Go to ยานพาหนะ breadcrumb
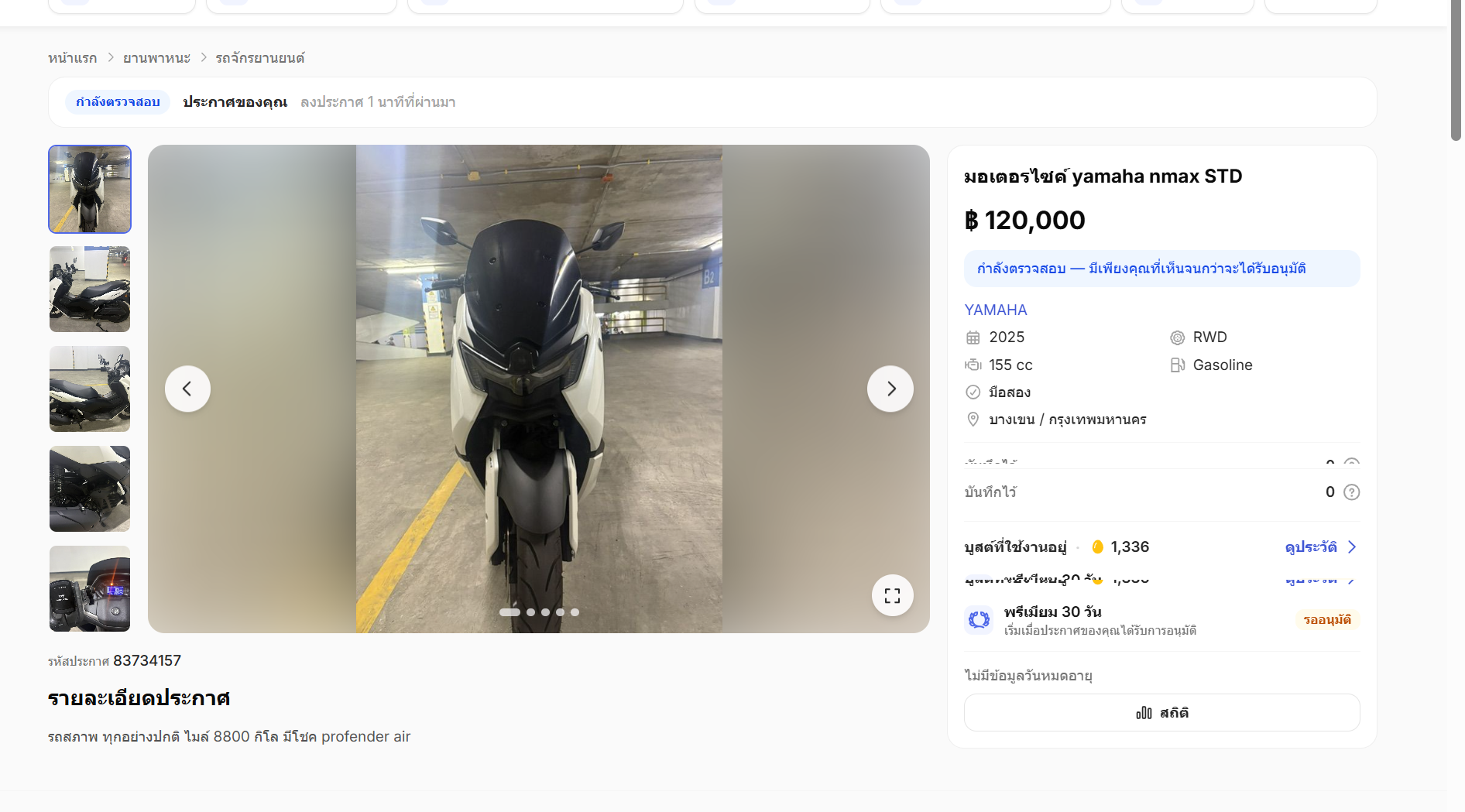Image resolution: width=1465 pixels, height=812 pixels. point(157,58)
